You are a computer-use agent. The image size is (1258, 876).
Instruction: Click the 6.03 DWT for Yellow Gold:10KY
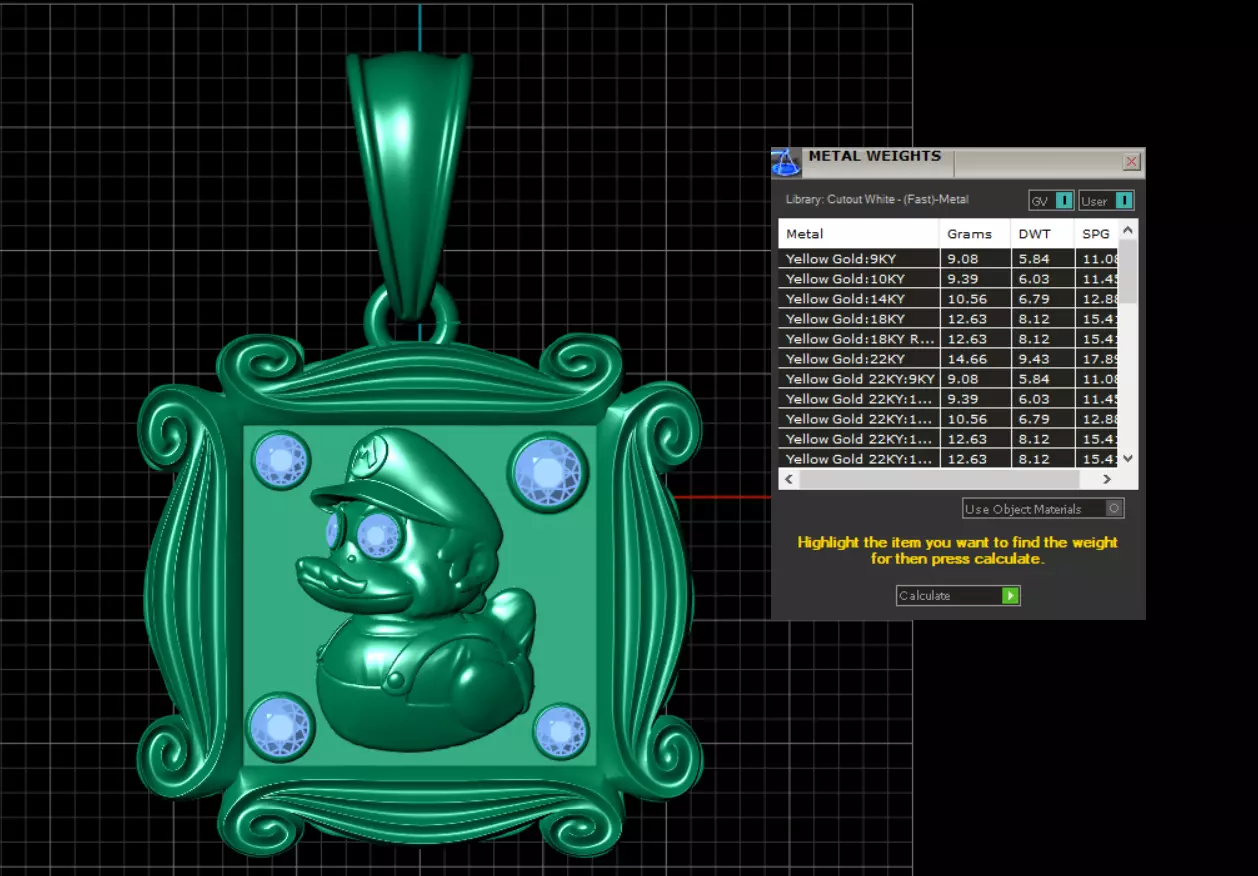[1034, 279]
